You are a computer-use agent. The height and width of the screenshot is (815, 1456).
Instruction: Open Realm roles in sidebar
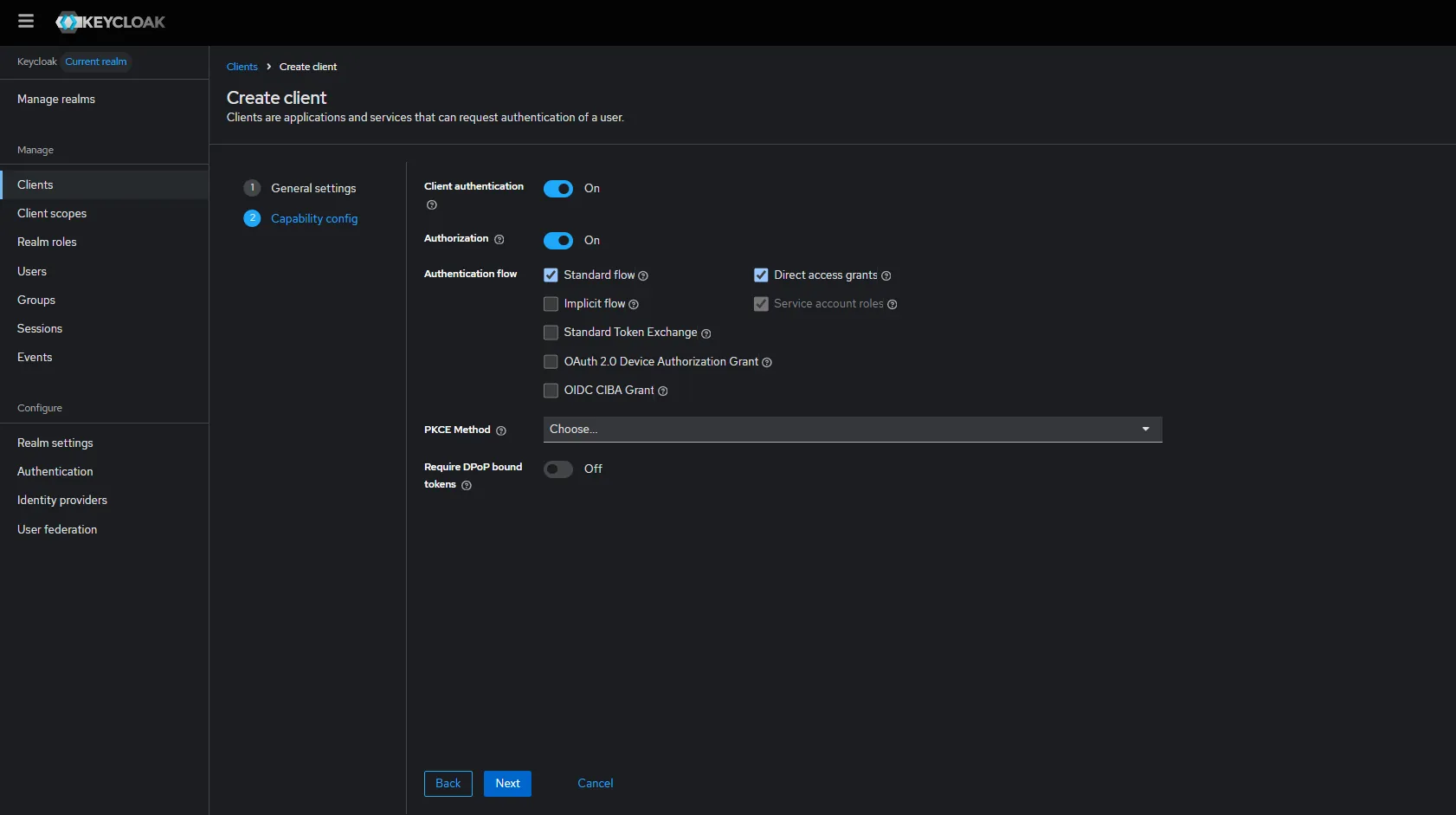[x=104, y=242]
